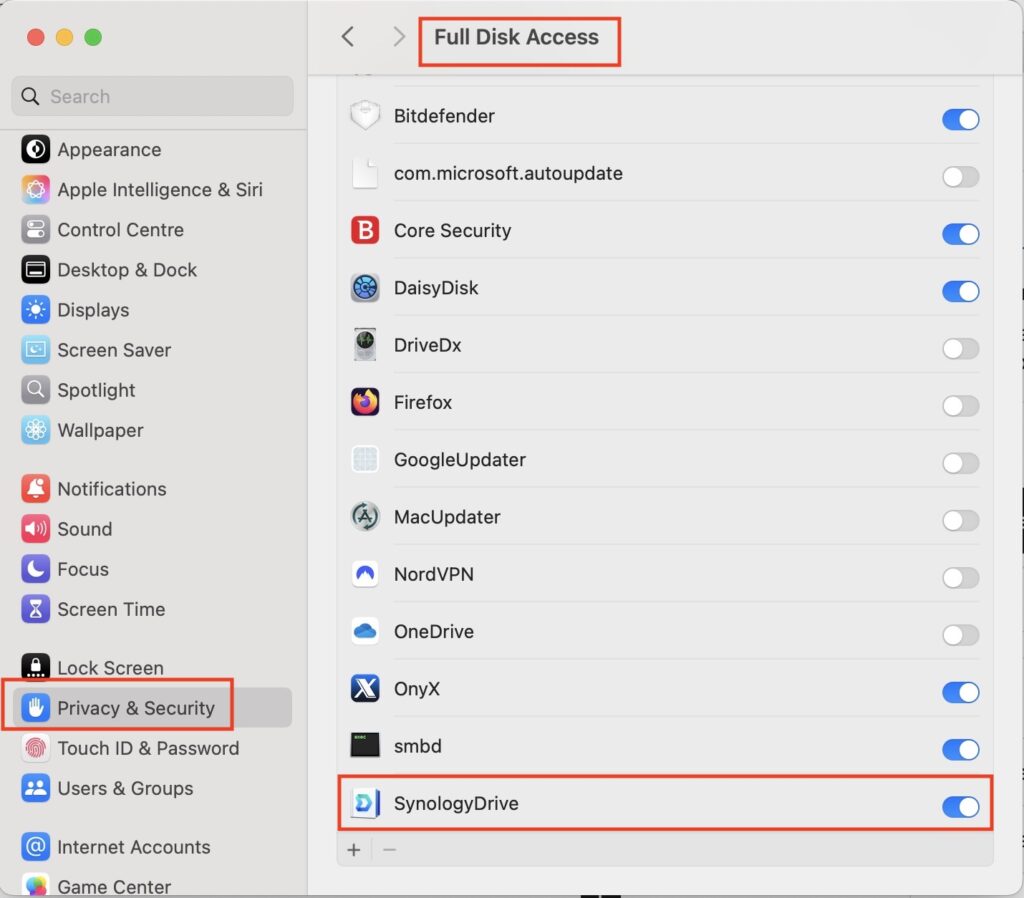Open Privacy & Security settings
1024x898 pixels.
point(135,708)
